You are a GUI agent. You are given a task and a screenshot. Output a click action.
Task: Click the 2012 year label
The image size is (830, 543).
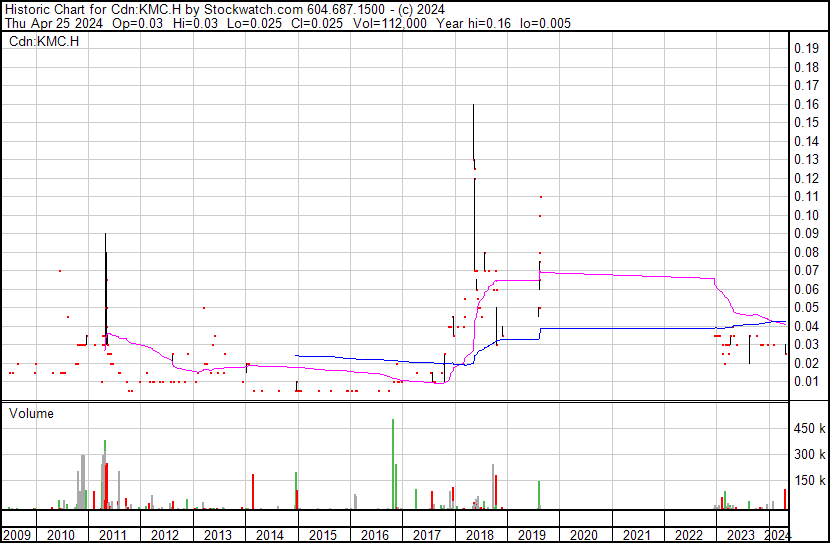pyautogui.click(x=165, y=535)
